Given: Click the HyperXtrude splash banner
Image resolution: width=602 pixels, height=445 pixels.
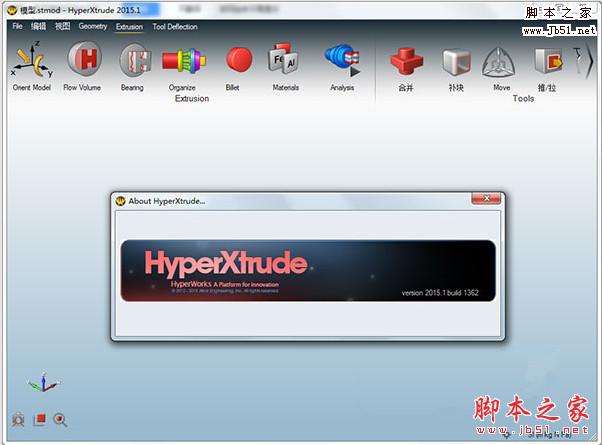Looking at the screenshot, I should (308, 271).
